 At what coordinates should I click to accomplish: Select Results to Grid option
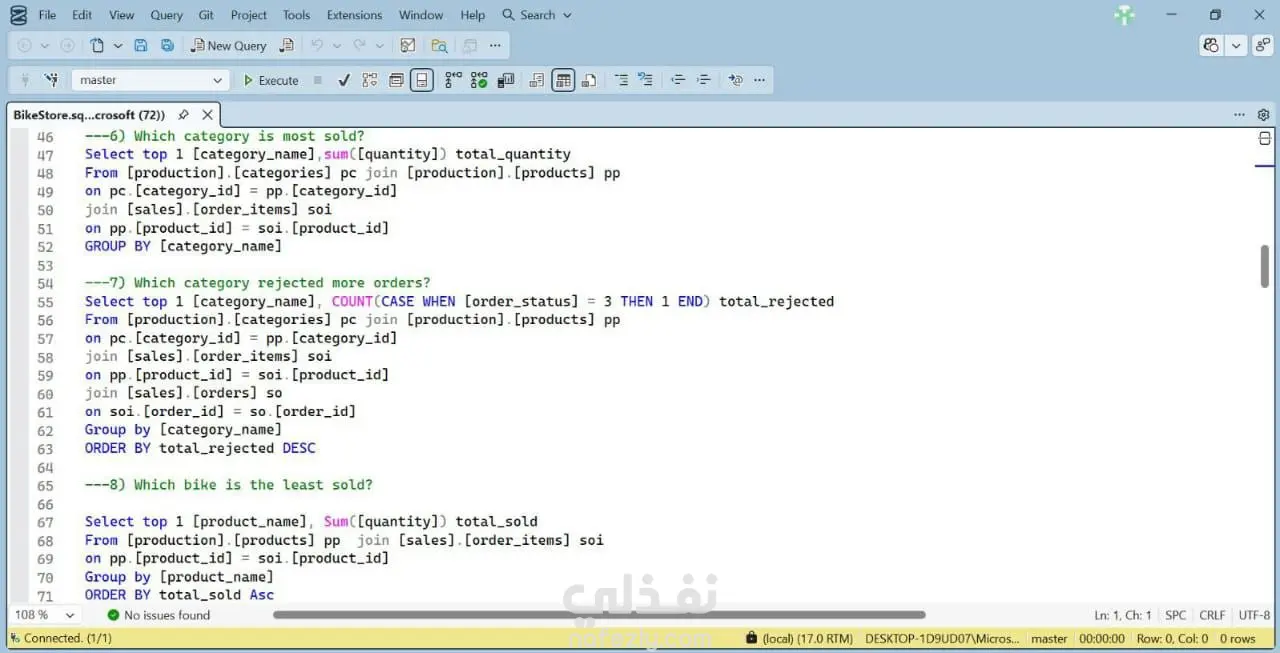[x=563, y=80]
